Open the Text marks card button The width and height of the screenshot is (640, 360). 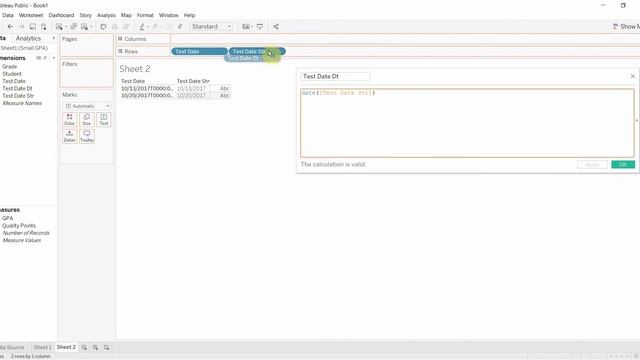tap(104, 119)
